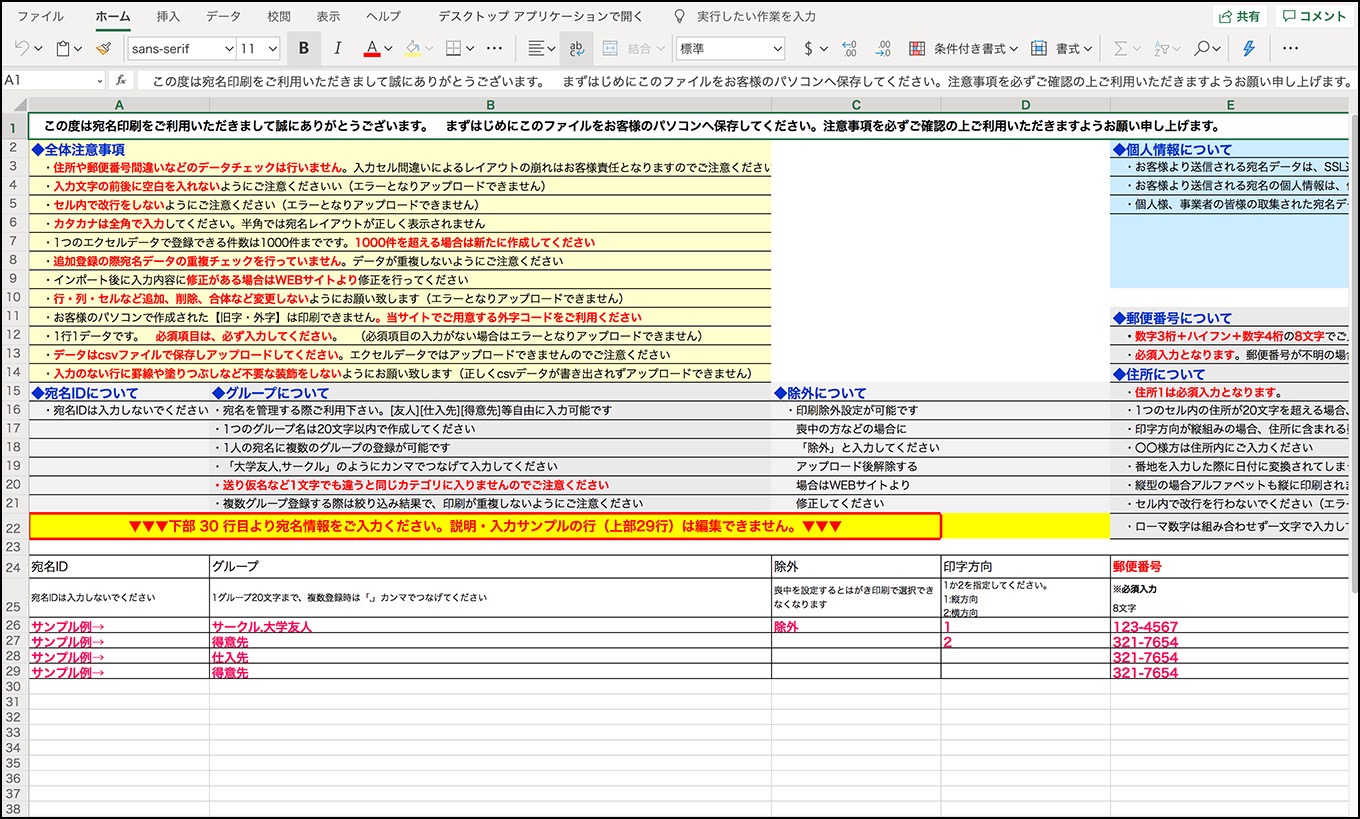Expand the font color picker arrow

[x=389, y=48]
